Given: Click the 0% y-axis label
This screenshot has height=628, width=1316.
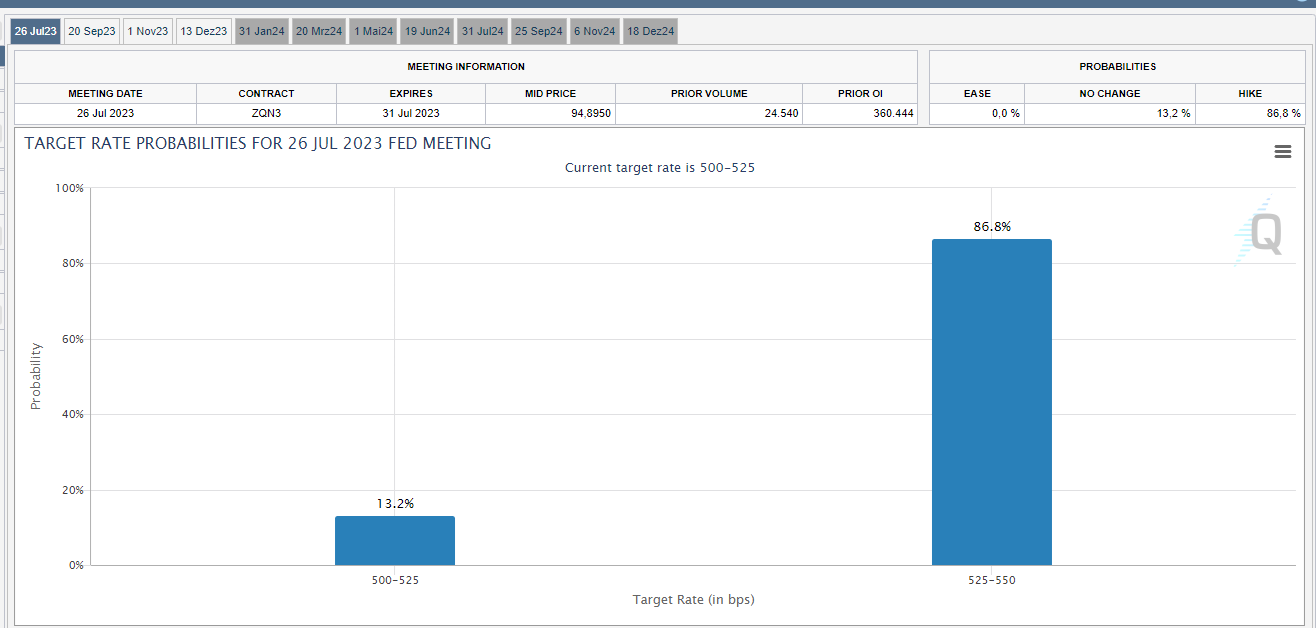Looking at the screenshot, I should (x=76, y=565).
